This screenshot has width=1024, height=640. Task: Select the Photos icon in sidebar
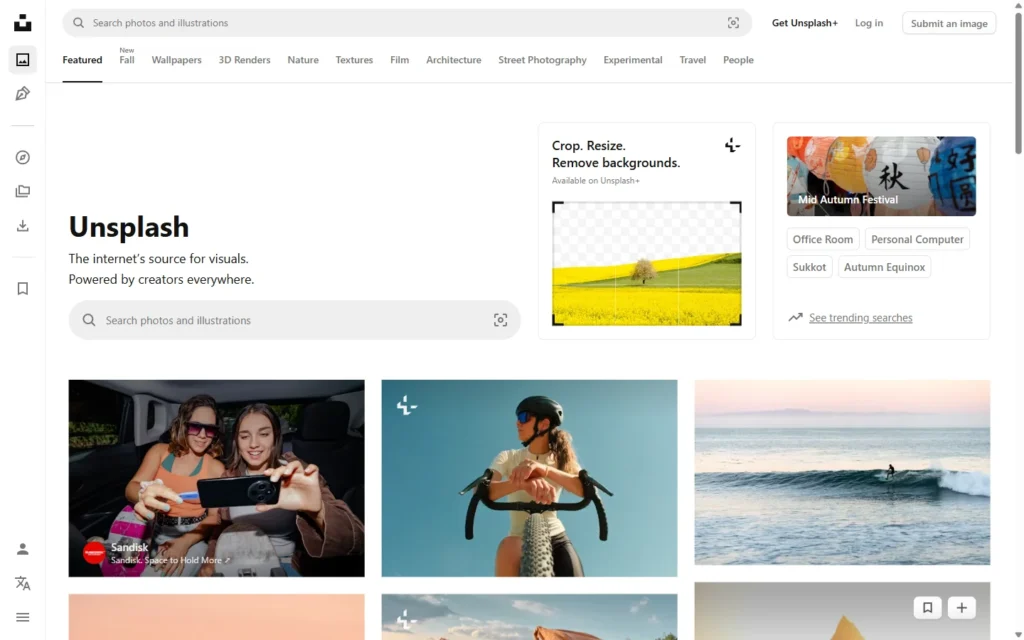pos(22,60)
